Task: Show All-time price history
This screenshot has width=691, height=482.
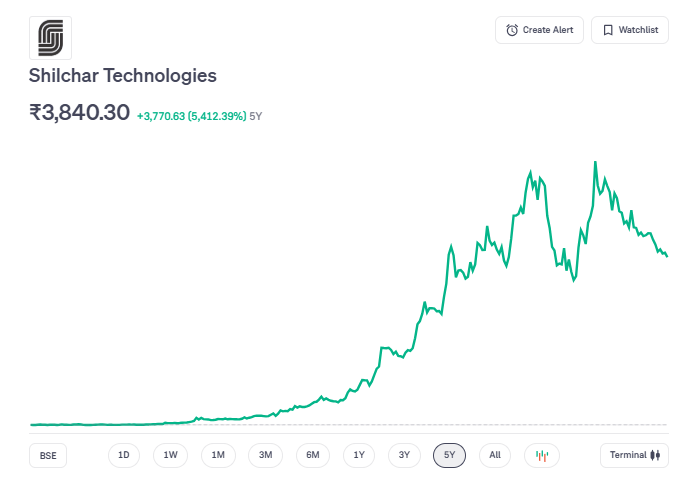Action: click(x=495, y=455)
